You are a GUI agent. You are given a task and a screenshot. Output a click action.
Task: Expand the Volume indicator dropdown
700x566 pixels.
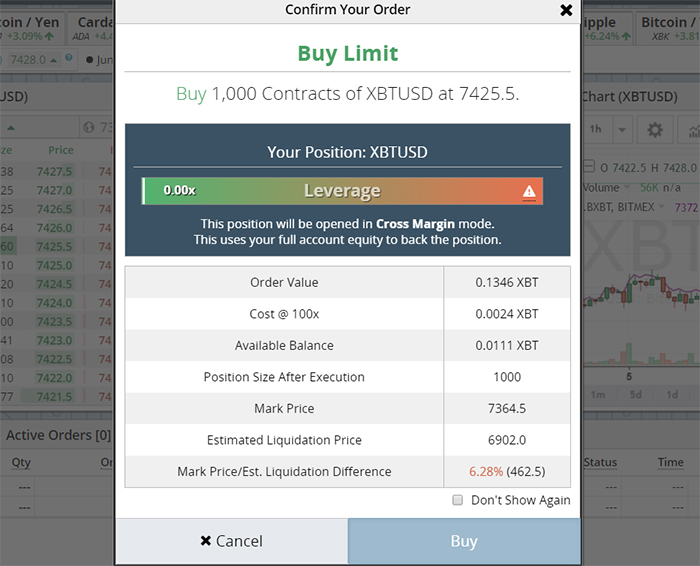(627, 187)
